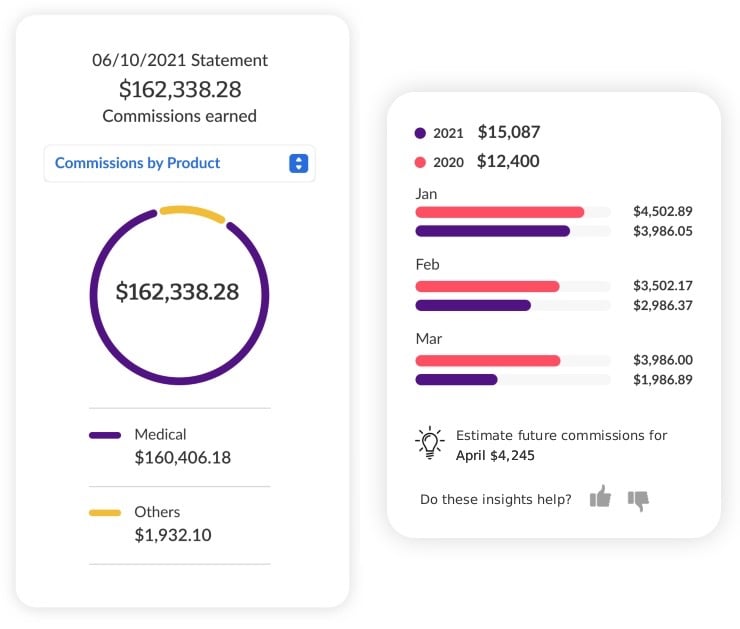Click the Feb red 2020 bar

pos(487,286)
